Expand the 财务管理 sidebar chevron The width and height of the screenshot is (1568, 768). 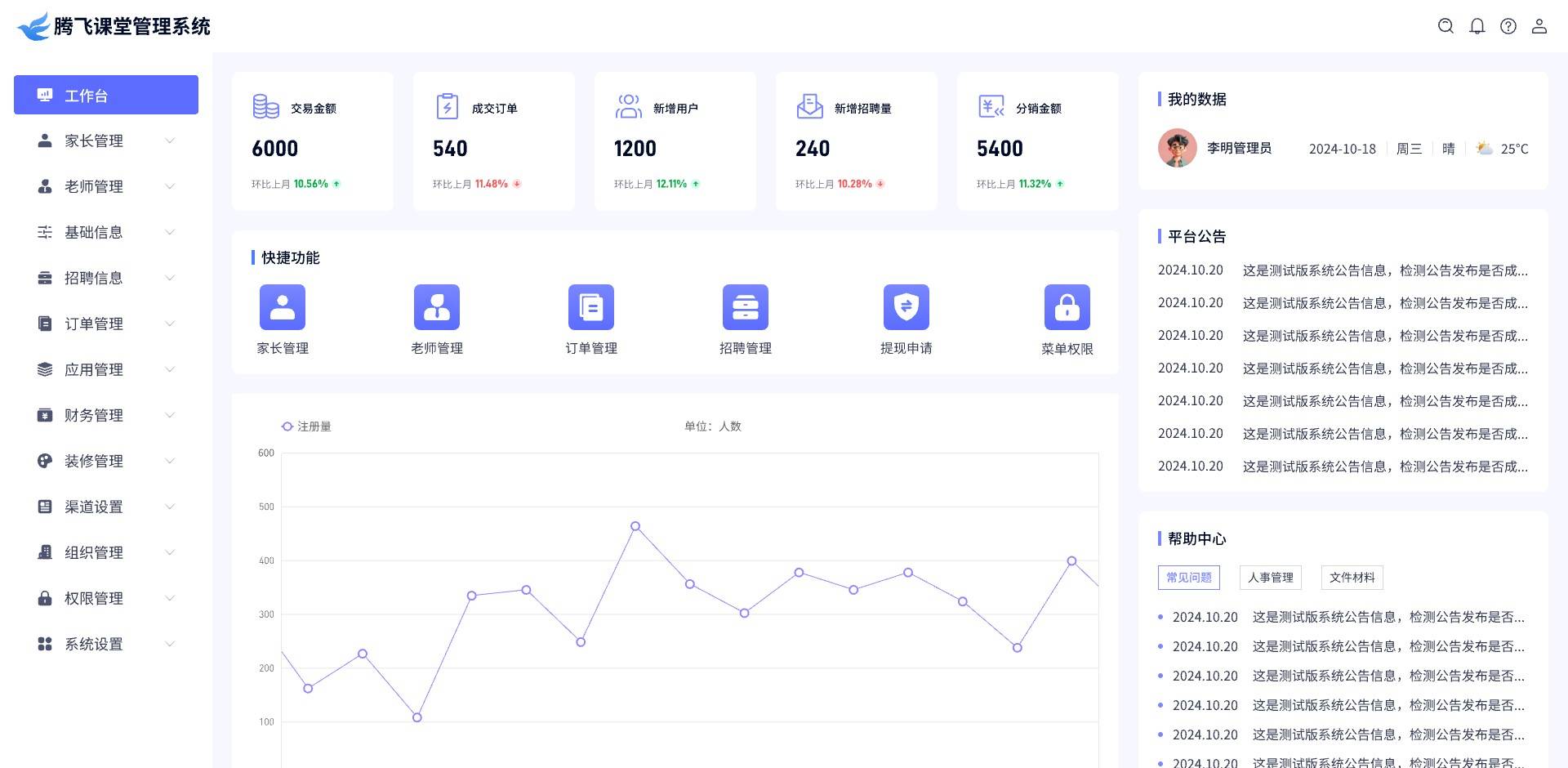tap(170, 415)
